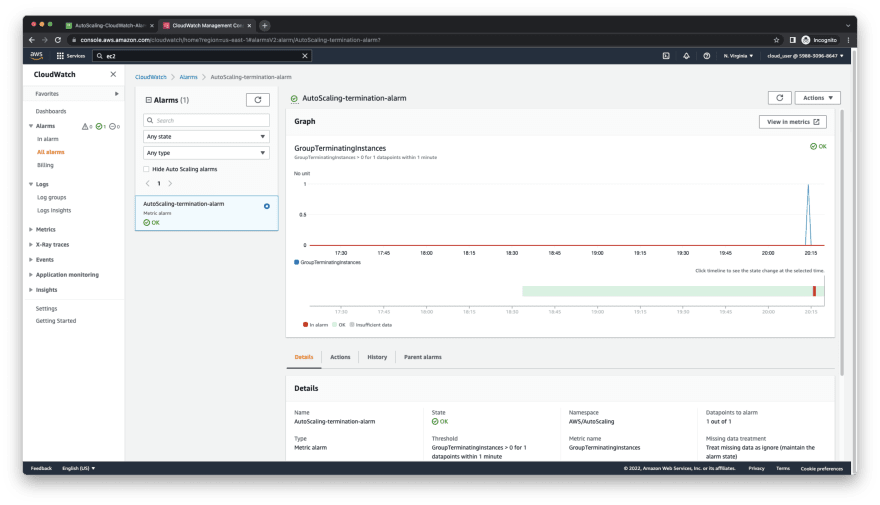Viewport: 880px width, 505px height.
Task: Open the Chrome three-dot menu
Action: [847, 40]
